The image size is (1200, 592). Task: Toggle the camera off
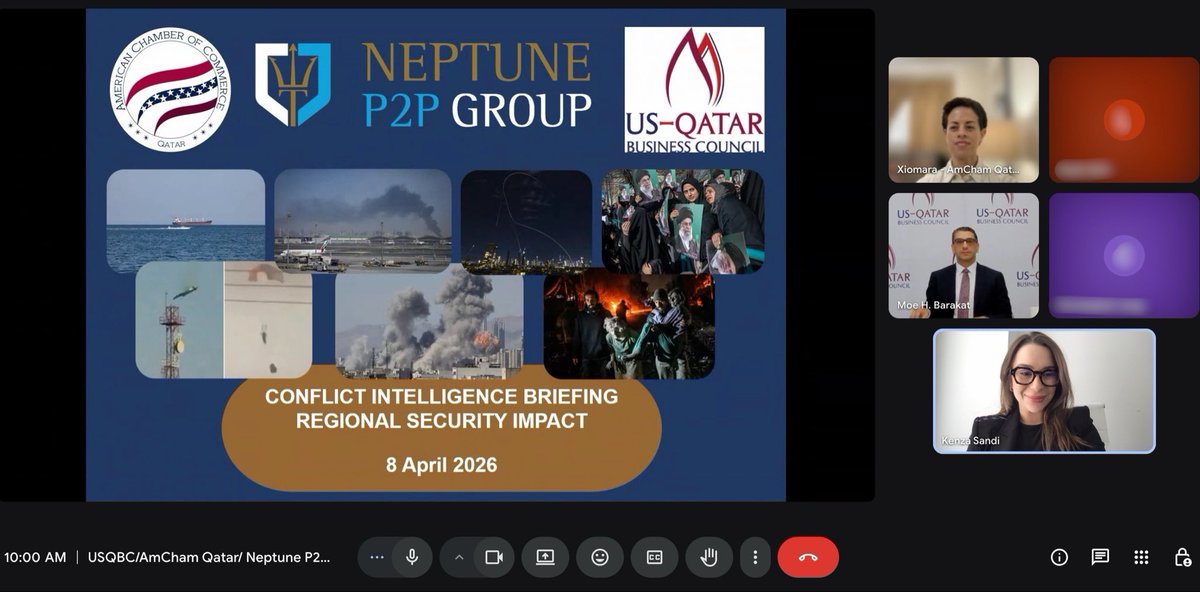click(493, 557)
